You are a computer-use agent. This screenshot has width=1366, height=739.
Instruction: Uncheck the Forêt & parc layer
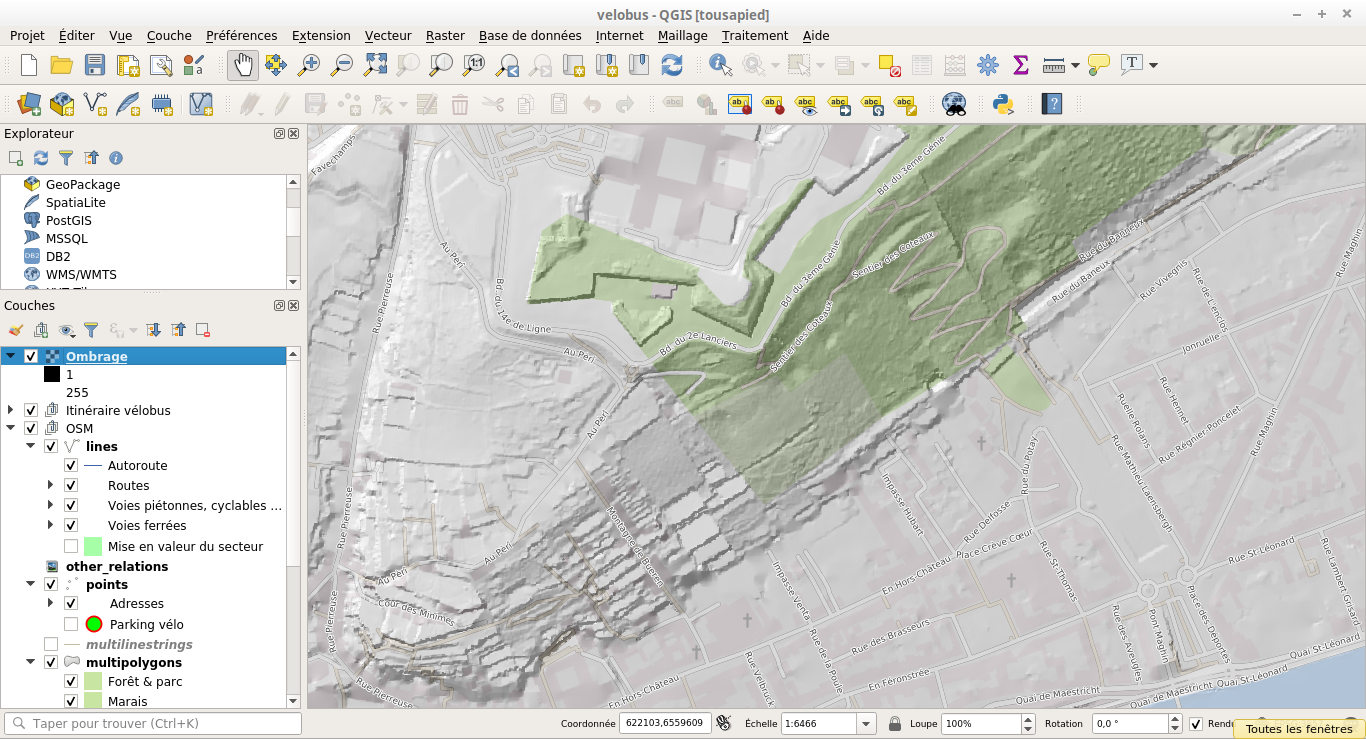[71, 682]
